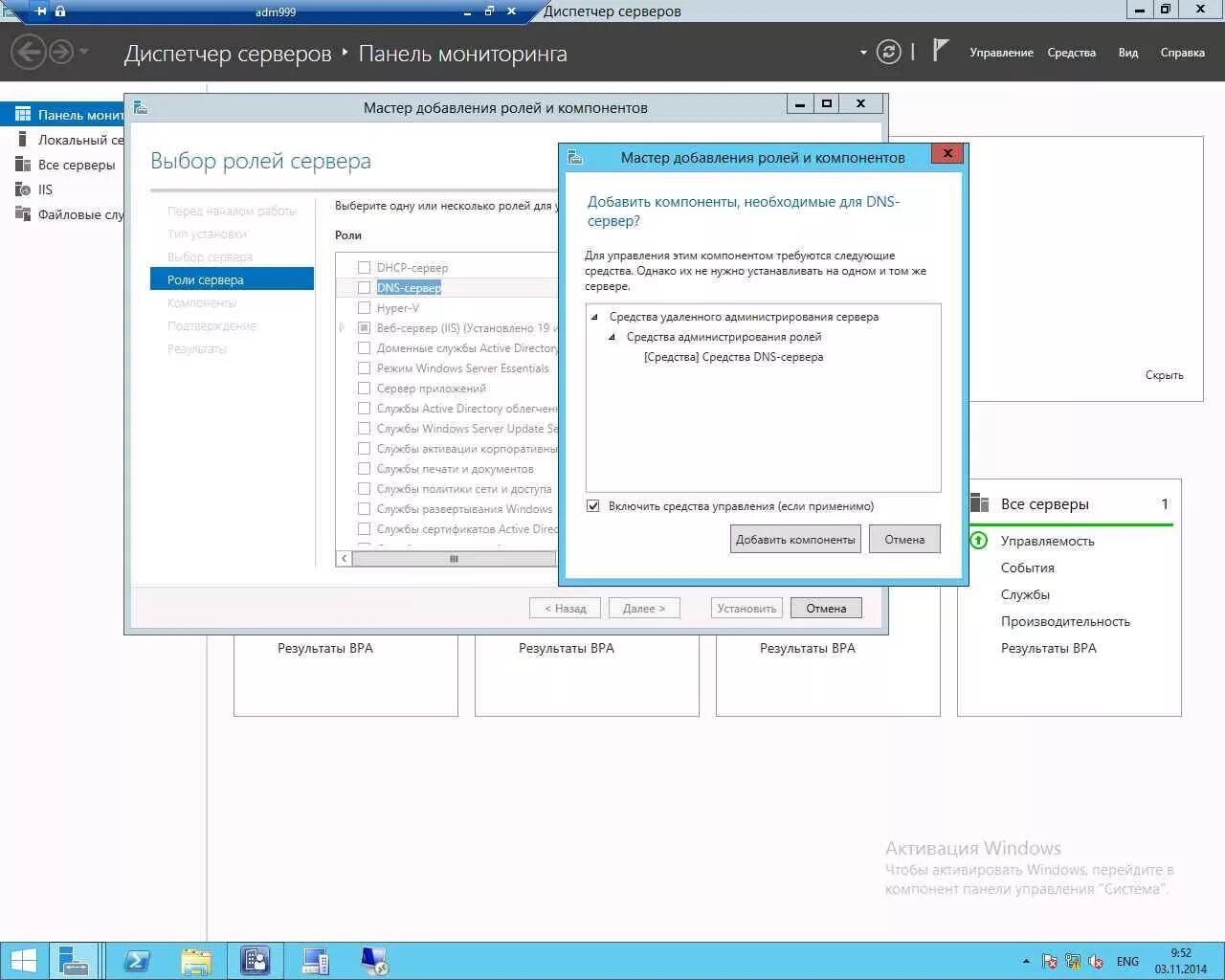This screenshot has height=980, width=1225.
Task: Open the dropdown arrow beside the refresh icon
Action: 863,53
